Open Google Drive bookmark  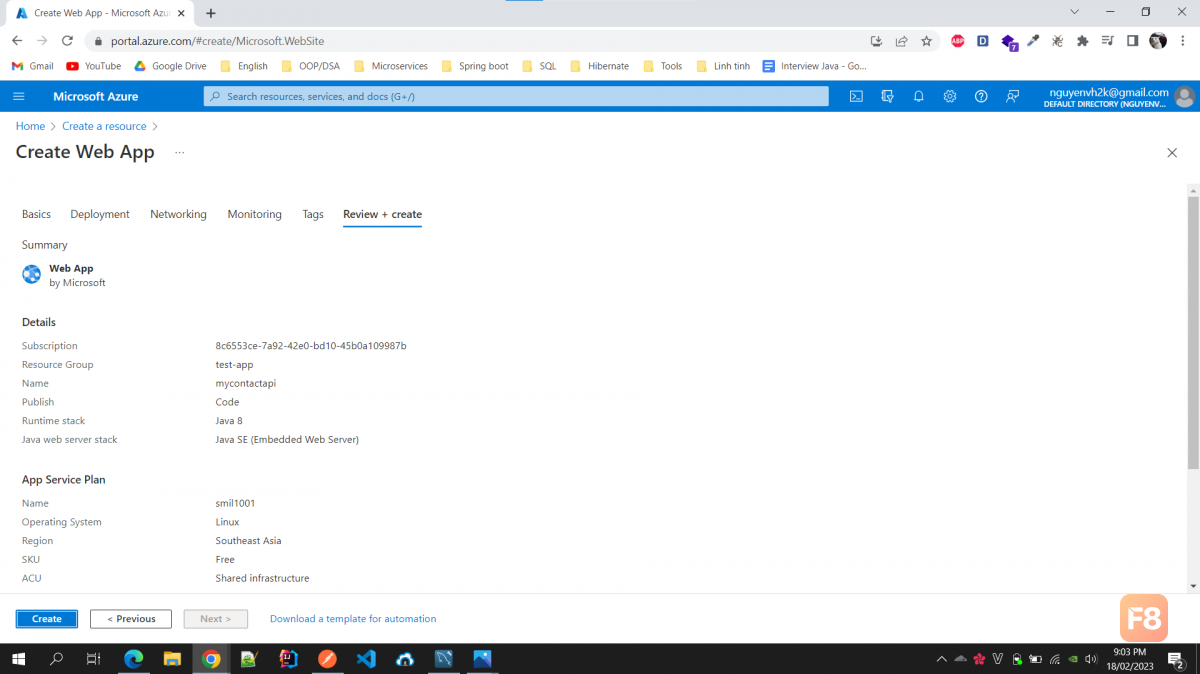click(170, 66)
